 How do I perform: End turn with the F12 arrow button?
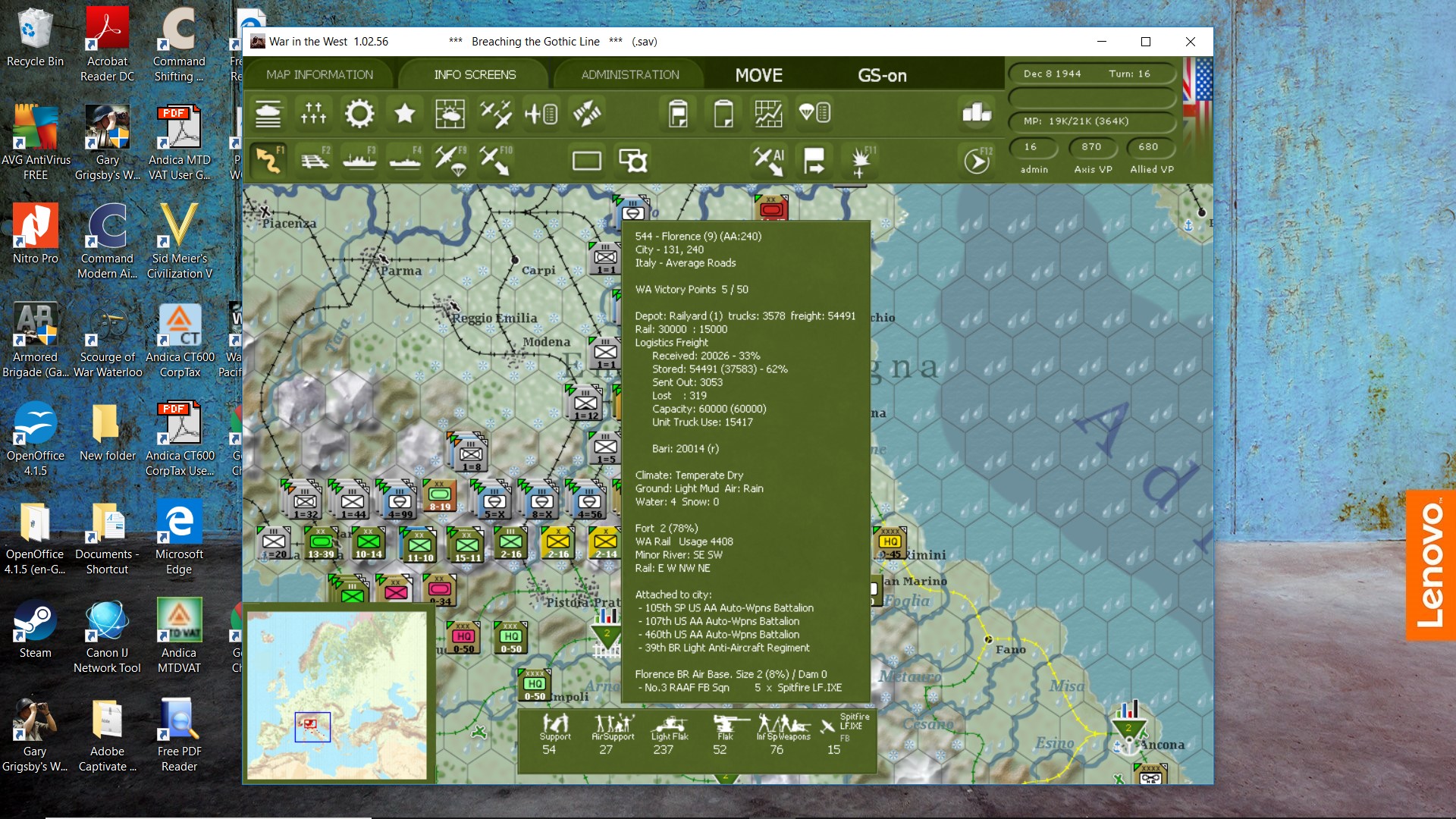point(977,160)
